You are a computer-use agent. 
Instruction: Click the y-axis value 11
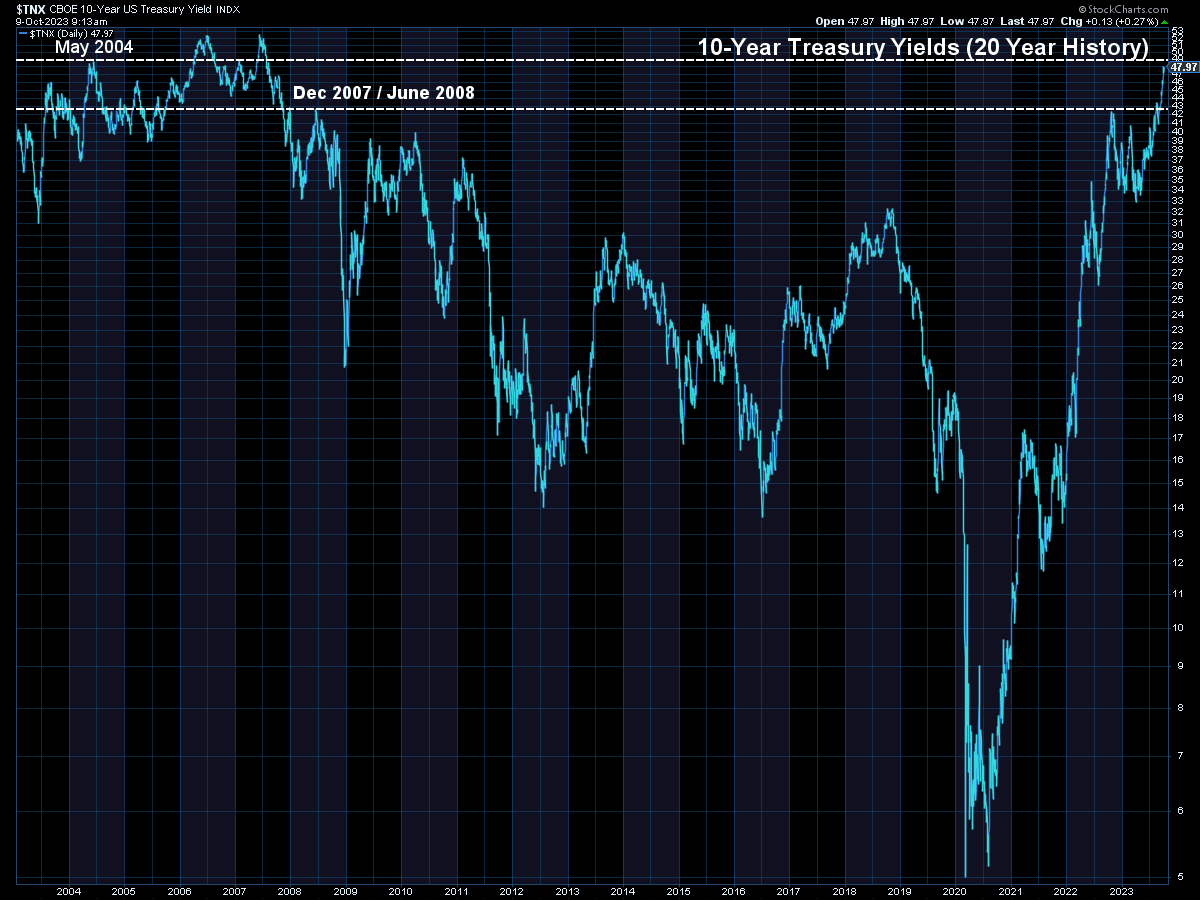coord(1179,593)
